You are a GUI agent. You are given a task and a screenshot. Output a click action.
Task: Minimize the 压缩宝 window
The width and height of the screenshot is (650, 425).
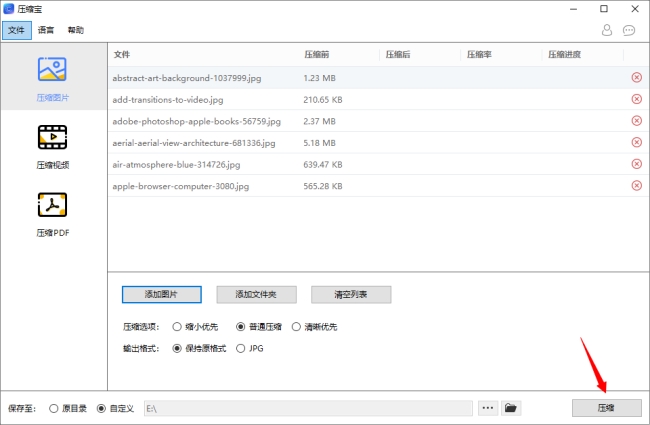coord(574,9)
